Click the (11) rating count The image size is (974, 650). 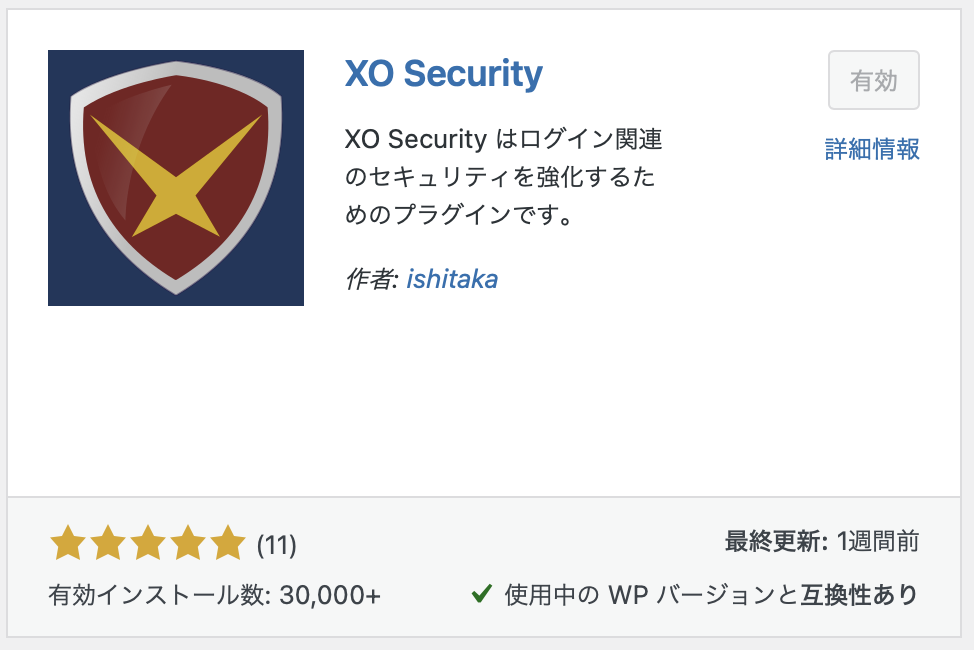click(x=277, y=545)
